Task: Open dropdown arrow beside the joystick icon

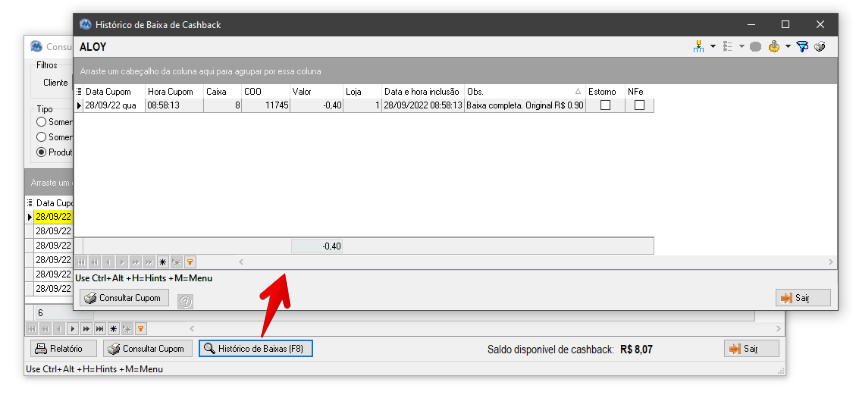Action: (788, 47)
